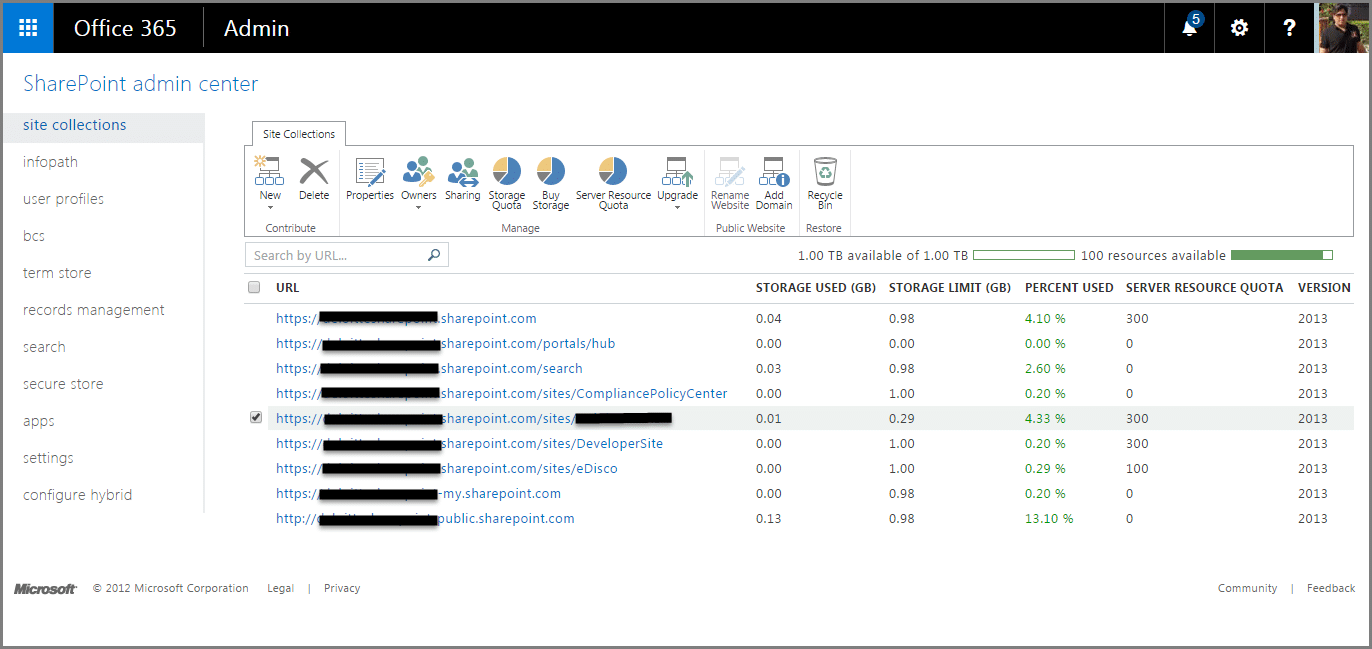Click the SERVER RESOURCE QUOTA column header

tap(1204, 288)
